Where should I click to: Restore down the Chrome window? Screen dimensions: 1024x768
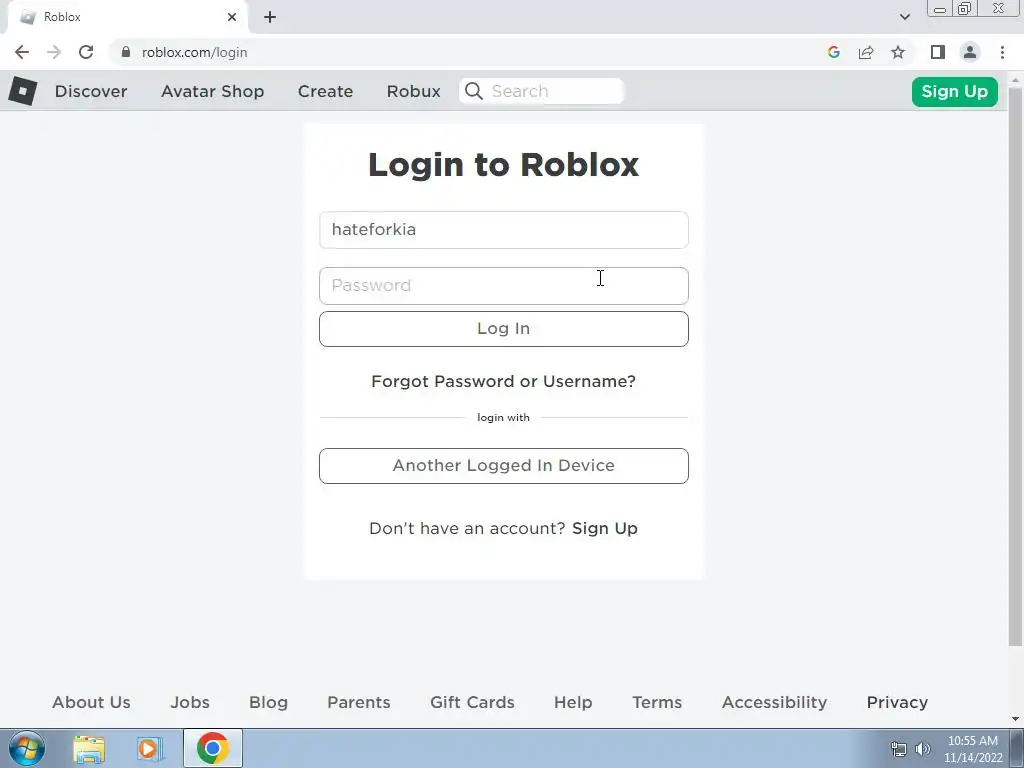pyautogui.click(x=965, y=9)
